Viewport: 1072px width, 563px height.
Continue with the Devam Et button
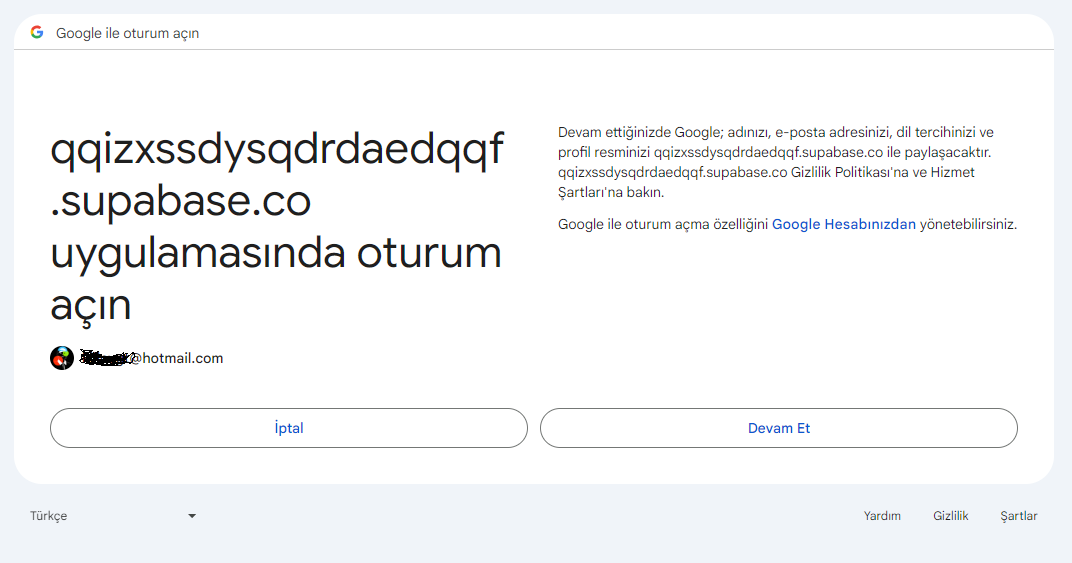[x=779, y=428]
